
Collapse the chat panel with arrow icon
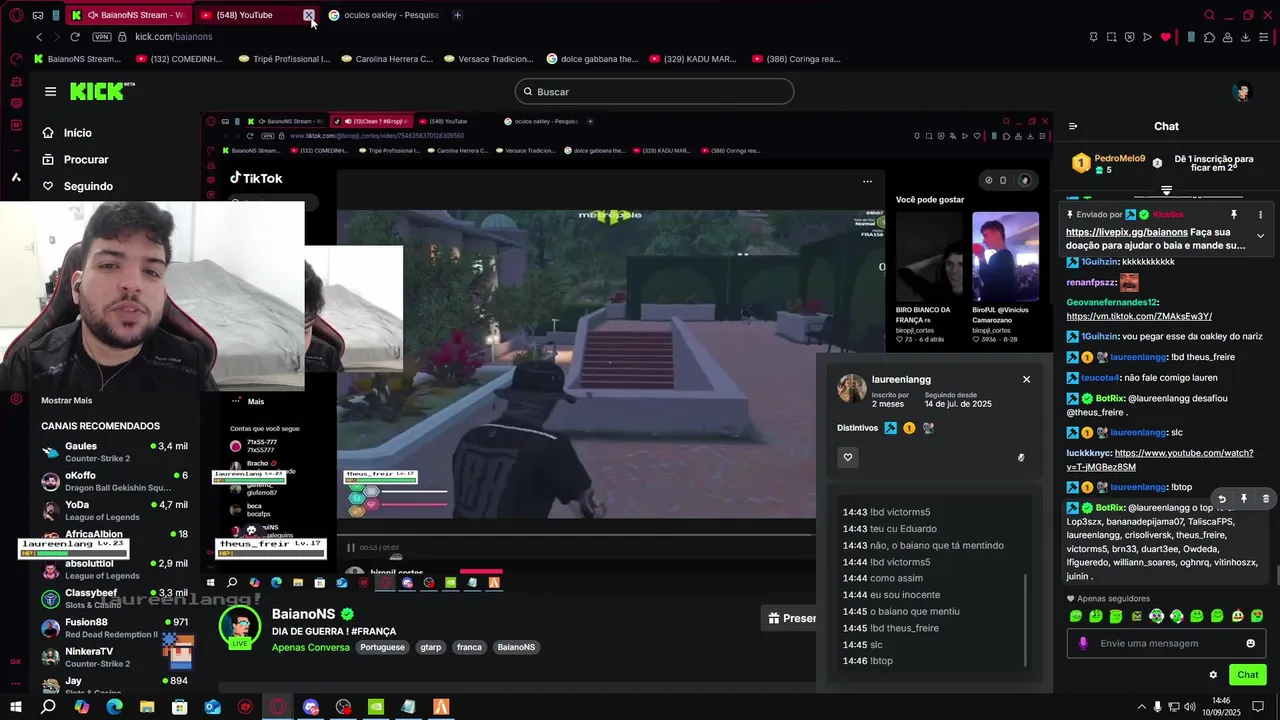point(1073,126)
